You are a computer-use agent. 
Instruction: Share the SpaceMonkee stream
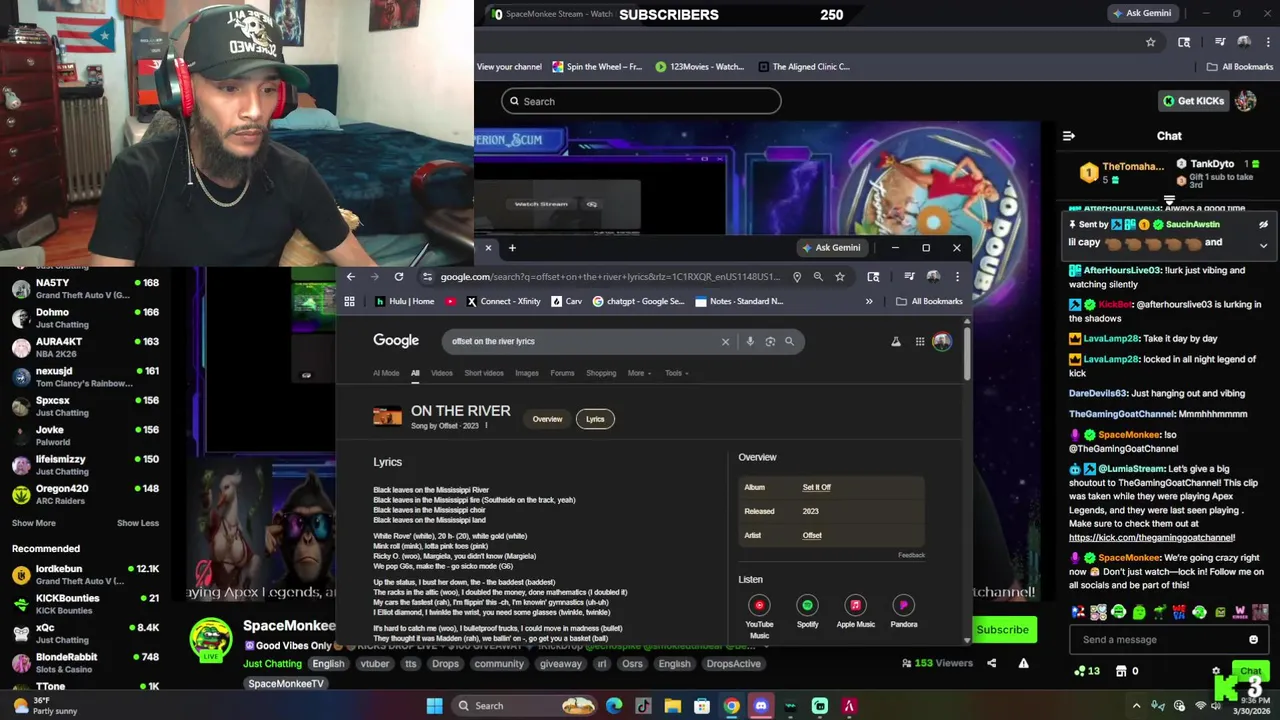tap(992, 663)
